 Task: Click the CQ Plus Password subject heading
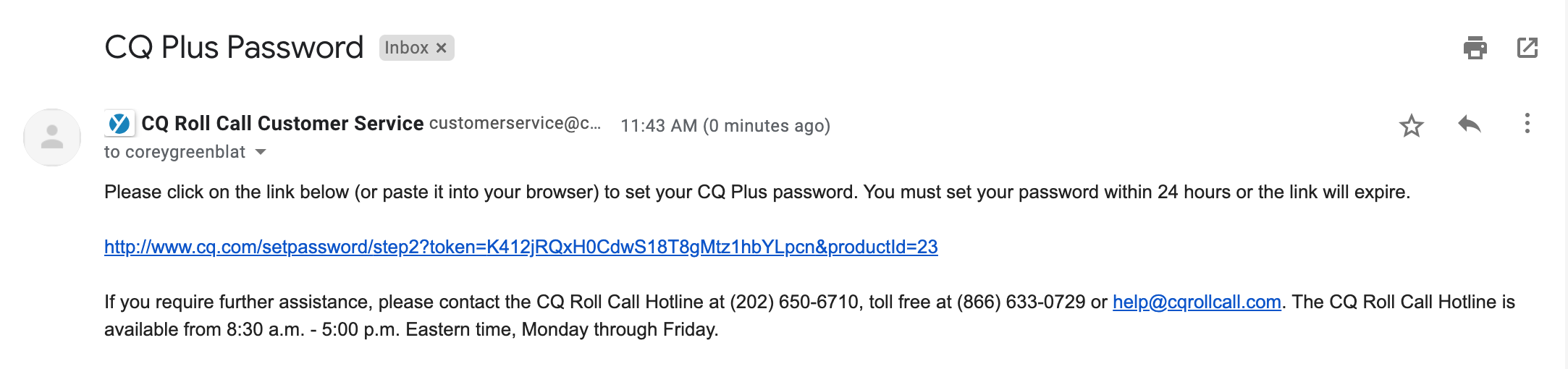[x=234, y=48]
